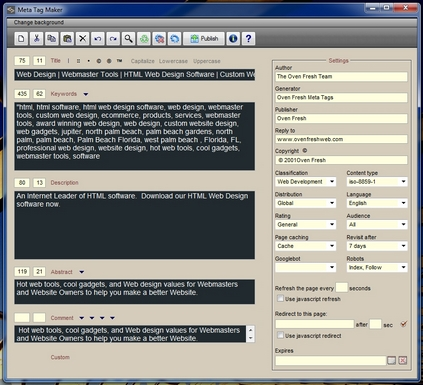Insert copyright symbol in Title row
Image resolution: width=423 pixels, height=385 pixels.
pos(99,61)
